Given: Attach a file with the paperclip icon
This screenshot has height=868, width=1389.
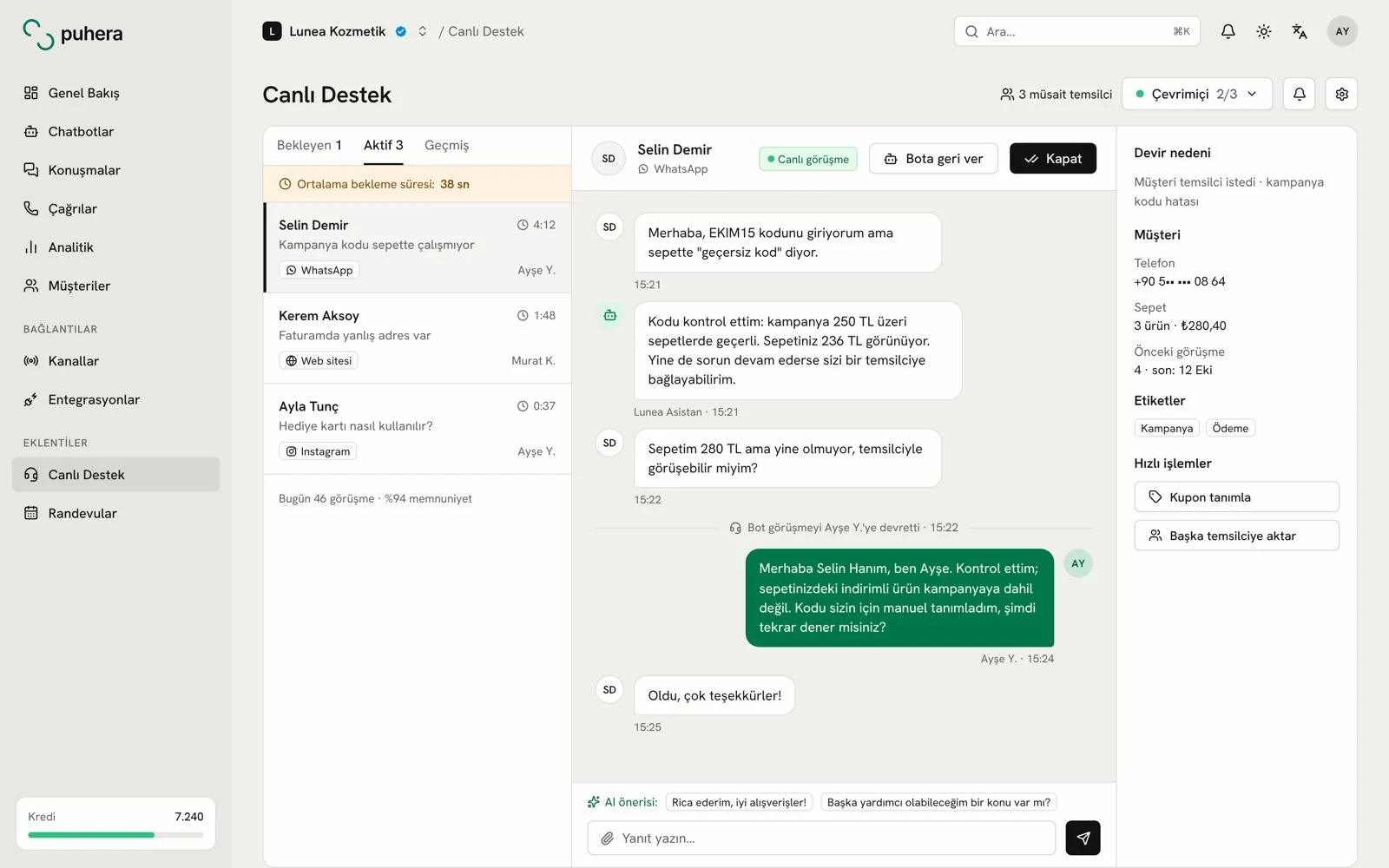Looking at the screenshot, I should [608, 838].
